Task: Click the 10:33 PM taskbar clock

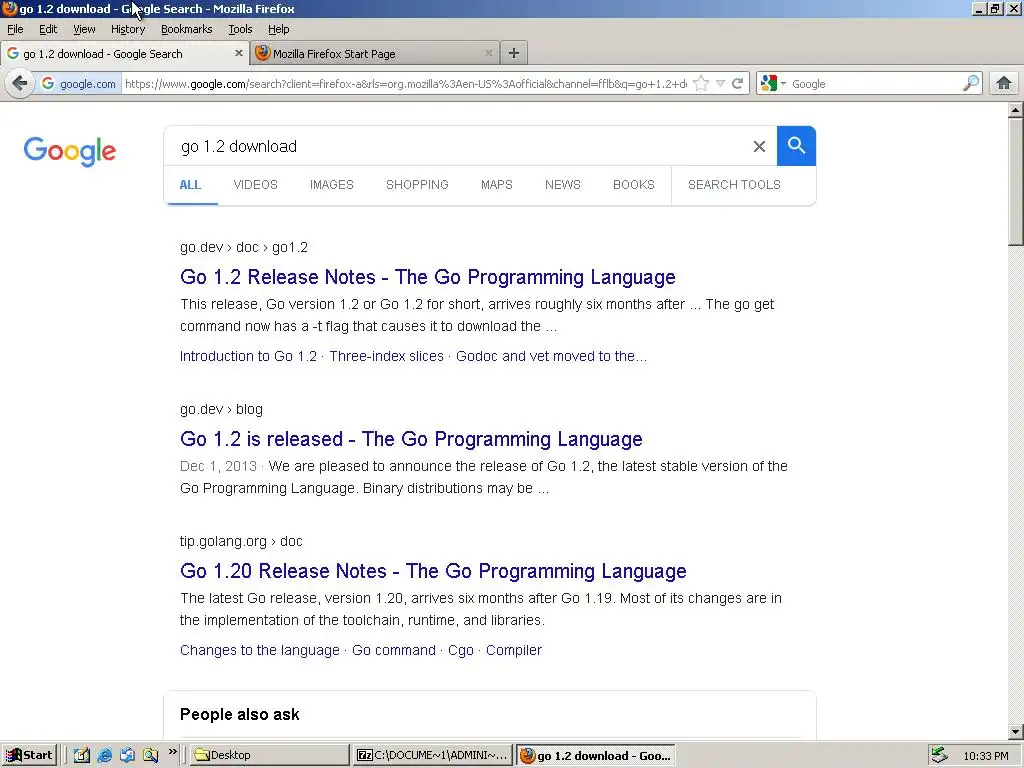Action: tap(985, 756)
